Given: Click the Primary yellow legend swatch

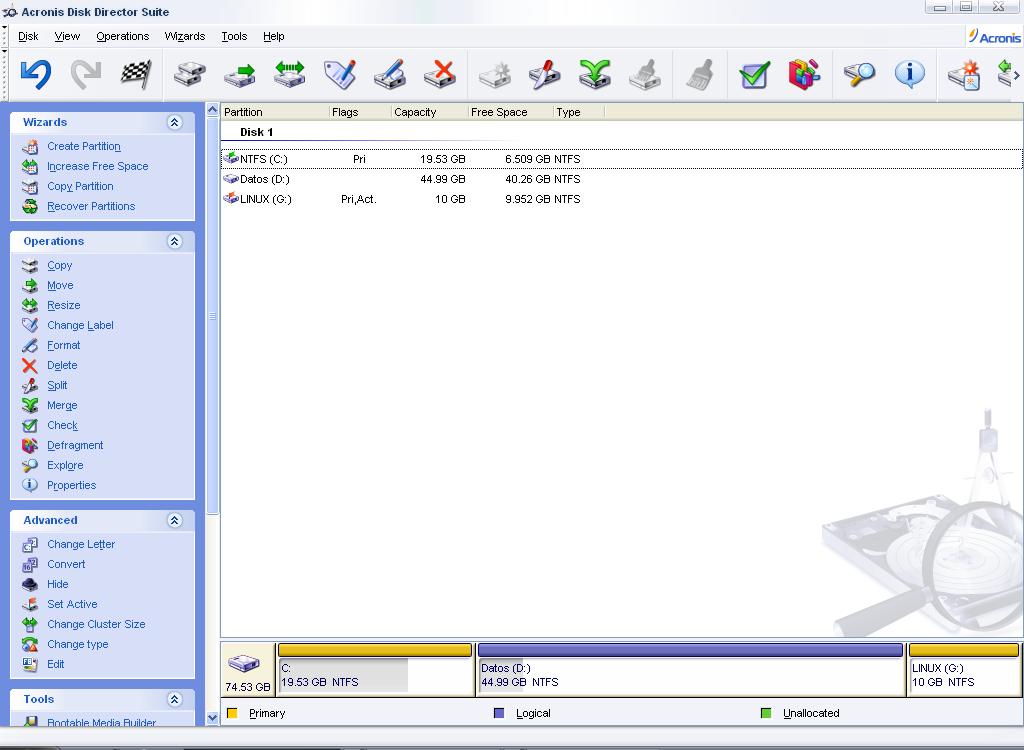Looking at the screenshot, I should point(232,713).
